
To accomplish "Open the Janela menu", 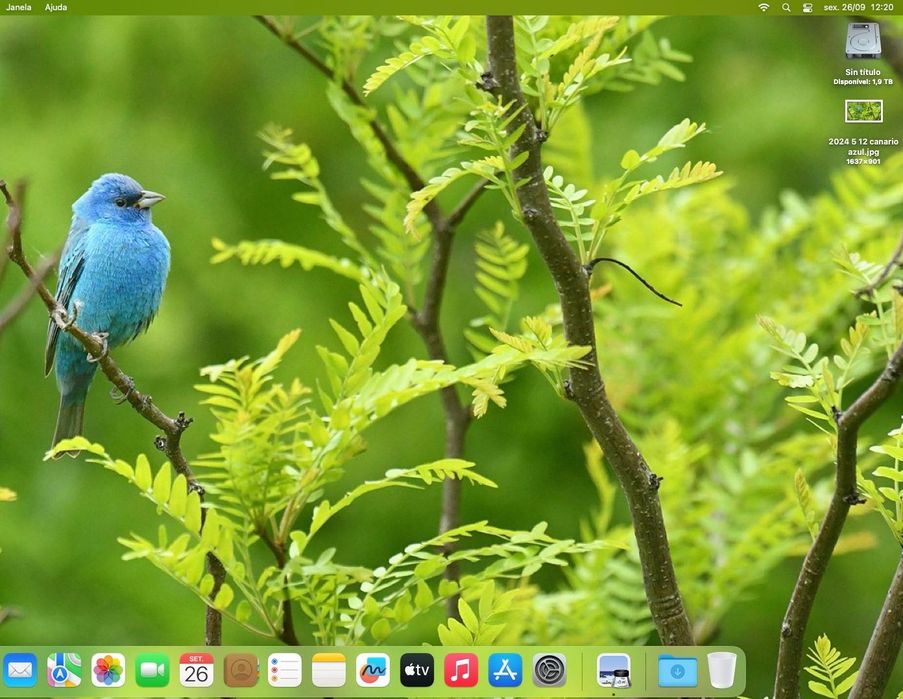I will tap(18, 7).
